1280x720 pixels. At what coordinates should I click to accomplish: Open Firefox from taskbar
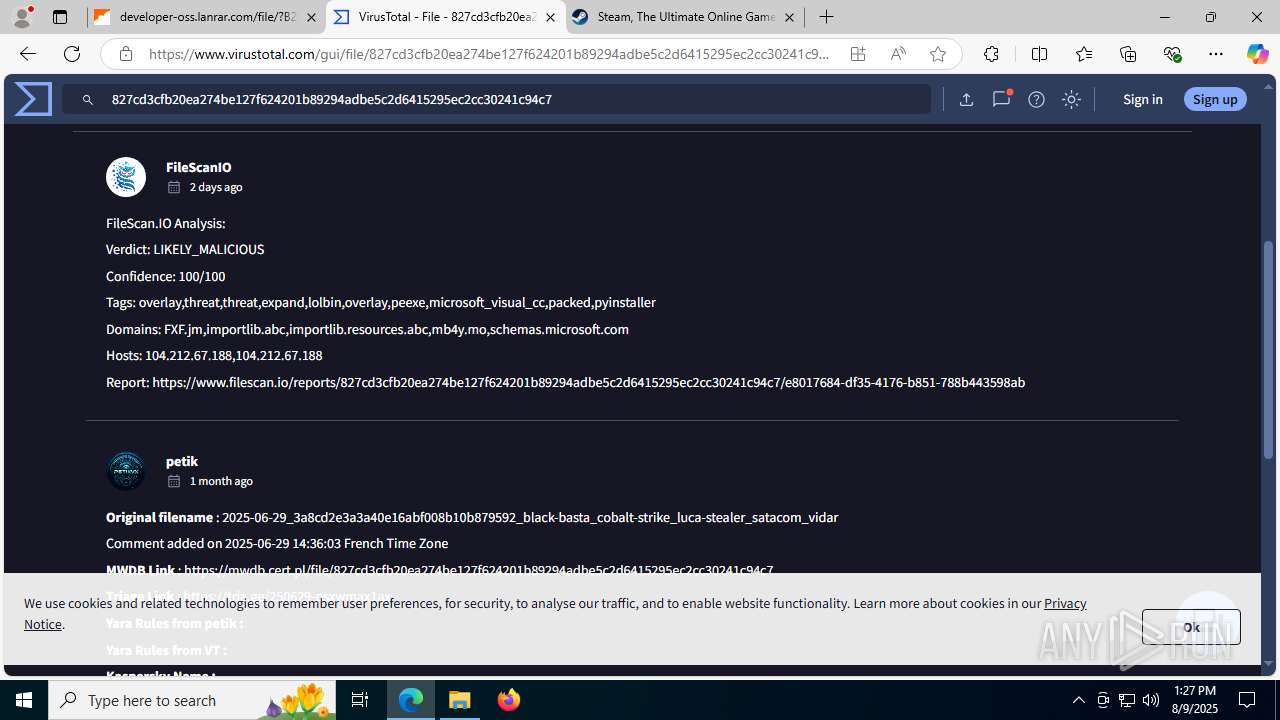point(508,700)
